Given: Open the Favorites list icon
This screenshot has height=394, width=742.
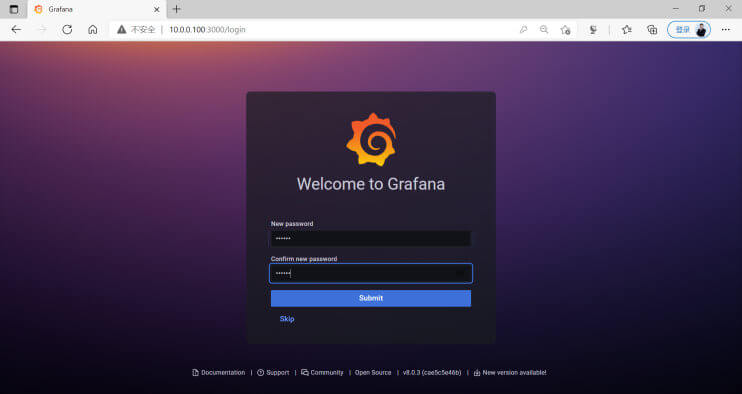Looking at the screenshot, I should click(x=627, y=29).
